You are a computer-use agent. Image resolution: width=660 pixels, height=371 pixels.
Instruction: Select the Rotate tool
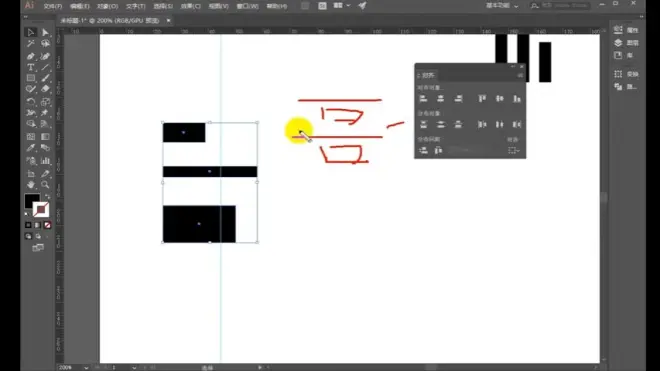click(x=31, y=101)
